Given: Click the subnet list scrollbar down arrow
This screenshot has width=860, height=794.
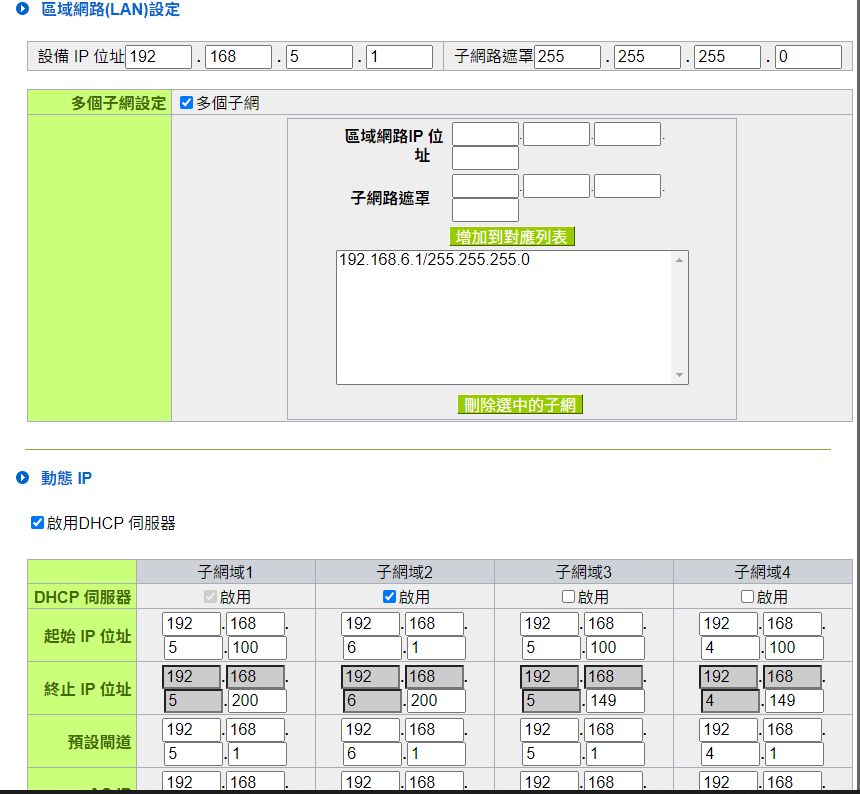Looking at the screenshot, I should click(680, 375).
